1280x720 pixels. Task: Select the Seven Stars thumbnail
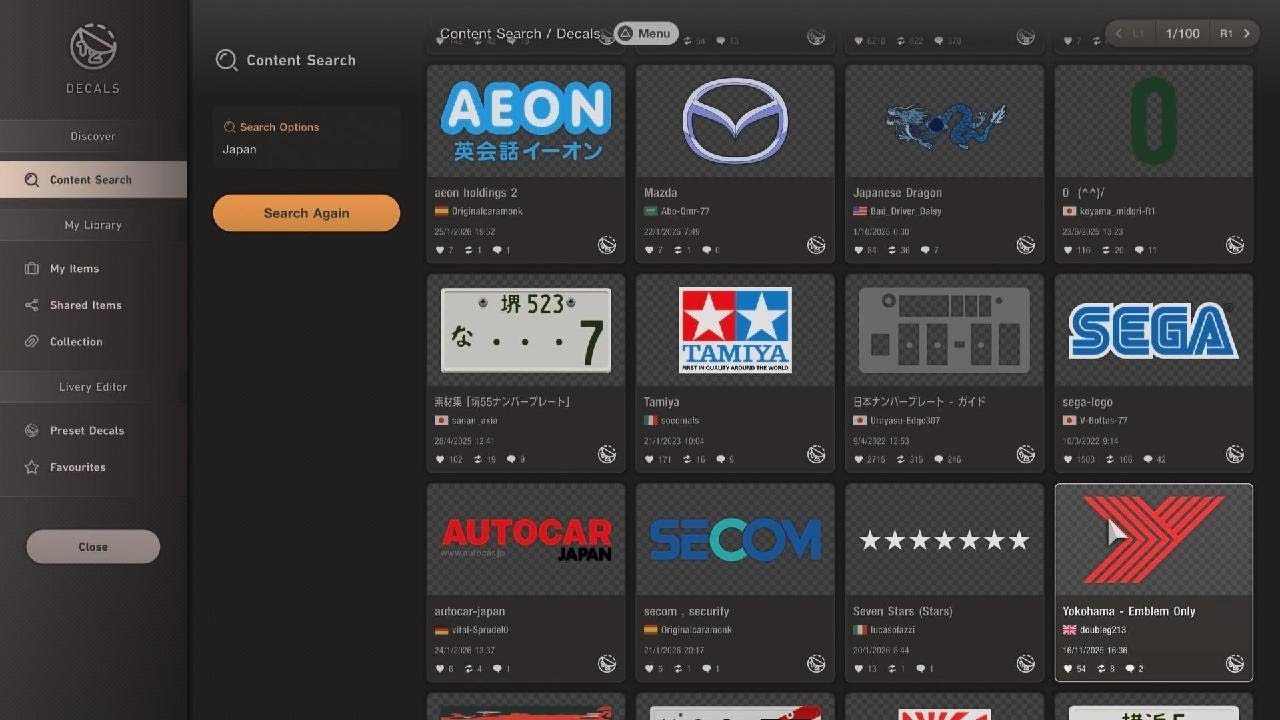(x=945, y=540)
